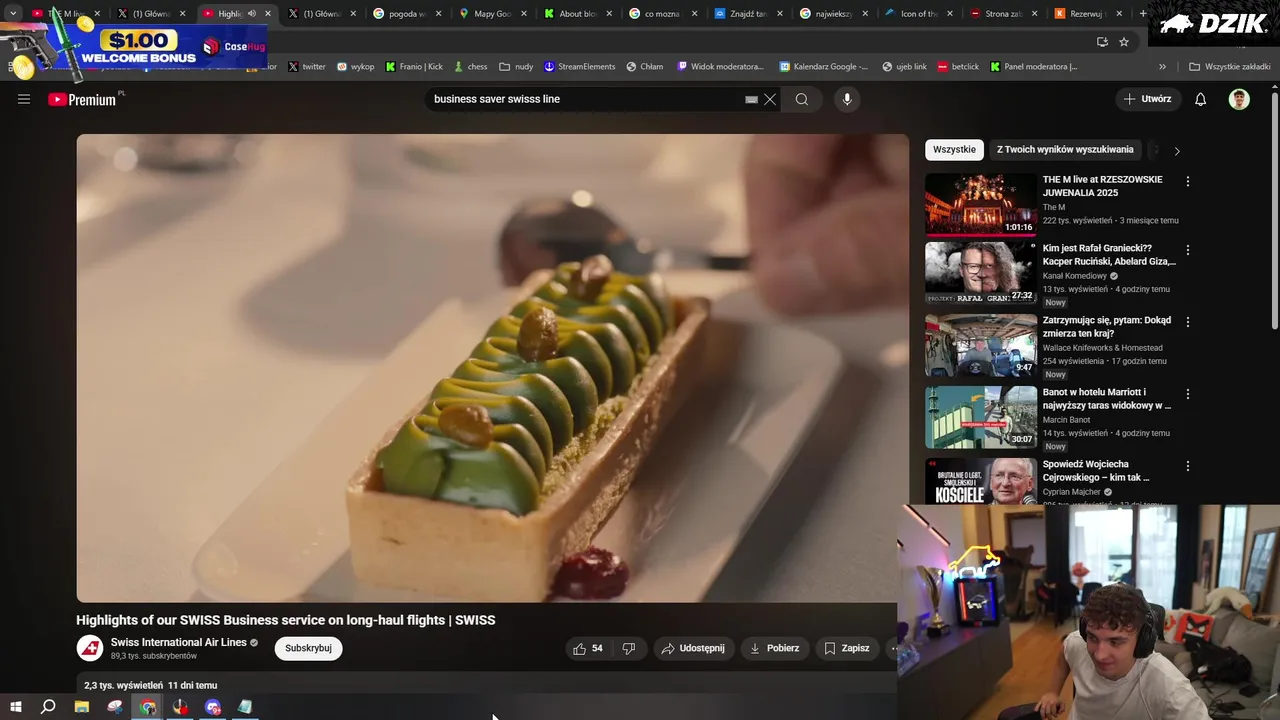1280x720 pixels.
Task: Click the Pobierz download button
Action: tap(774, 648)
